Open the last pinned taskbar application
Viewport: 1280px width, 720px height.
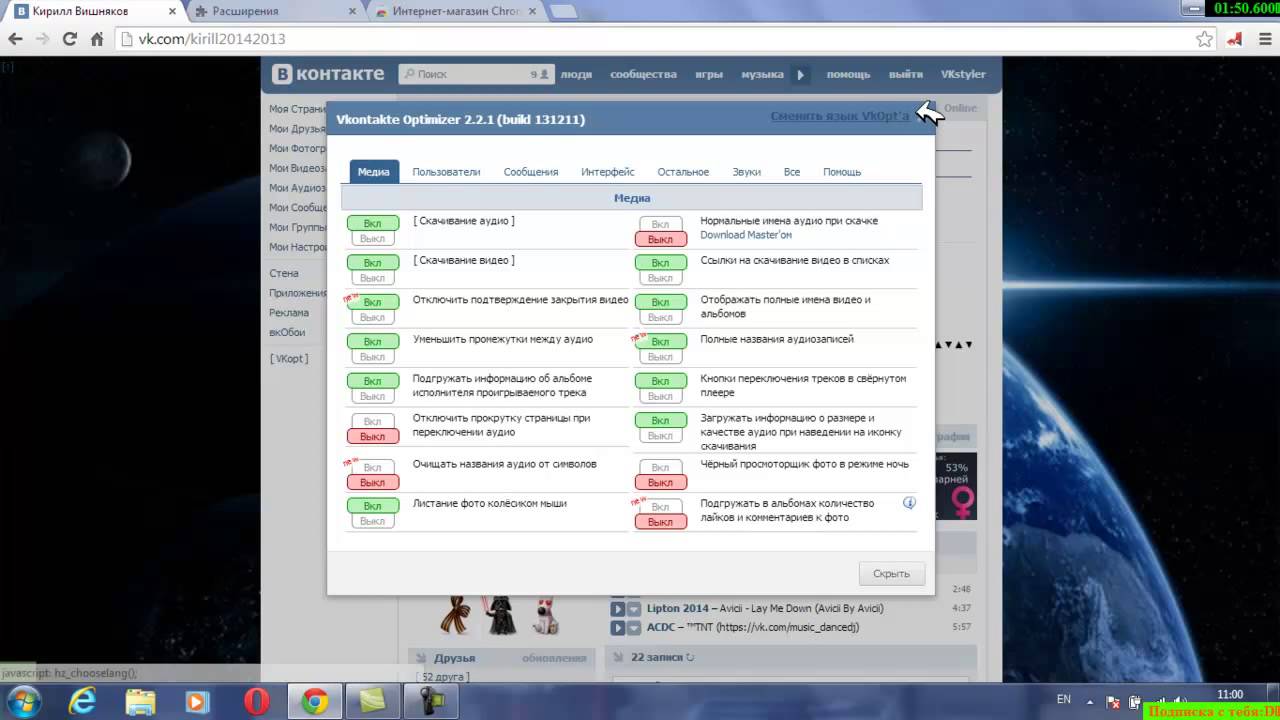[431, 702]
